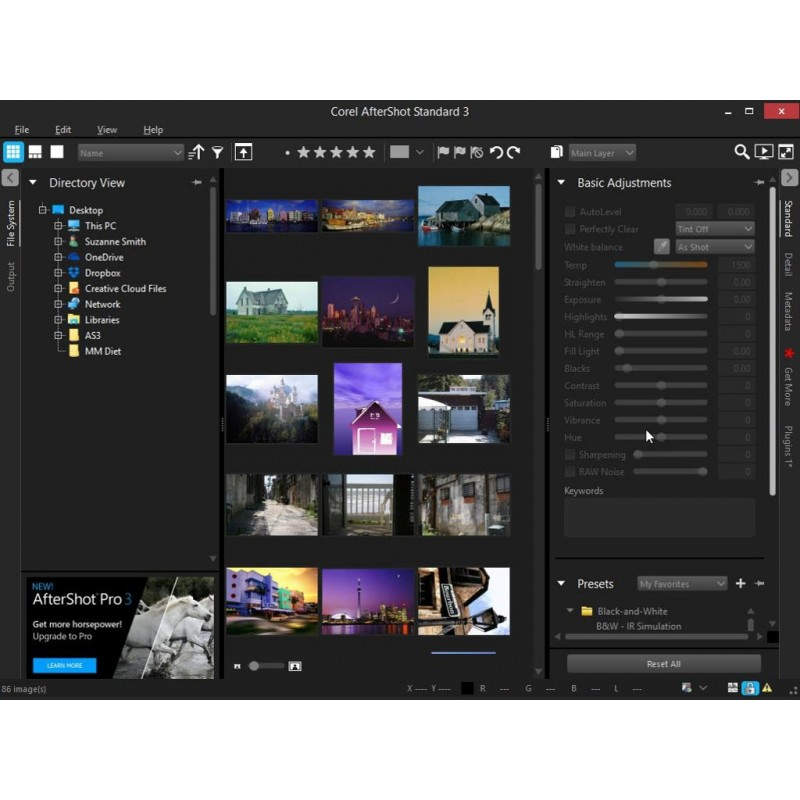800x800 pixels.
Task: Click the undo arrow icon
Action: [x=496, y=152]
